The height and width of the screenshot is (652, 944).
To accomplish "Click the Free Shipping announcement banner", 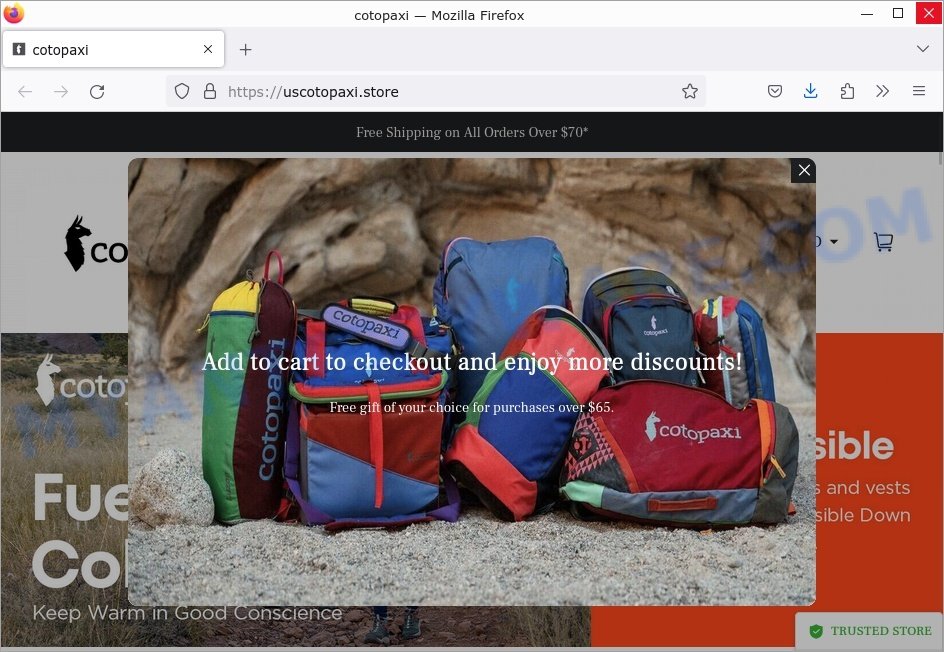I will tap(472, 132).
